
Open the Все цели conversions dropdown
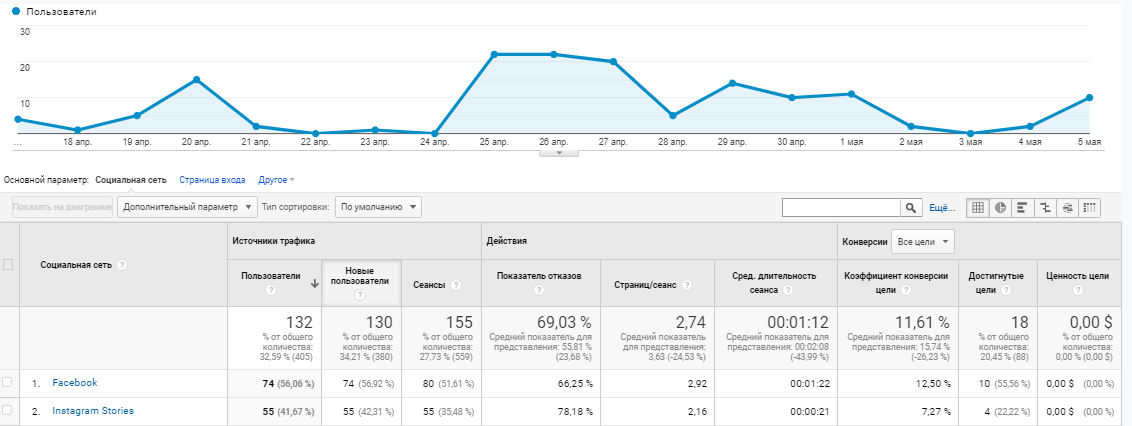click(x=923, y=242)
